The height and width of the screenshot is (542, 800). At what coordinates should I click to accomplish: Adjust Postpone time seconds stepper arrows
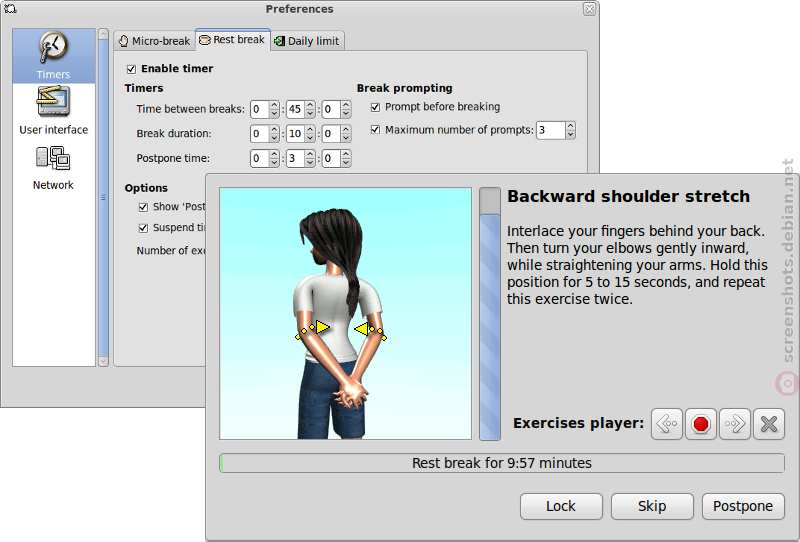pyautogui.click(x=346, y=158)
